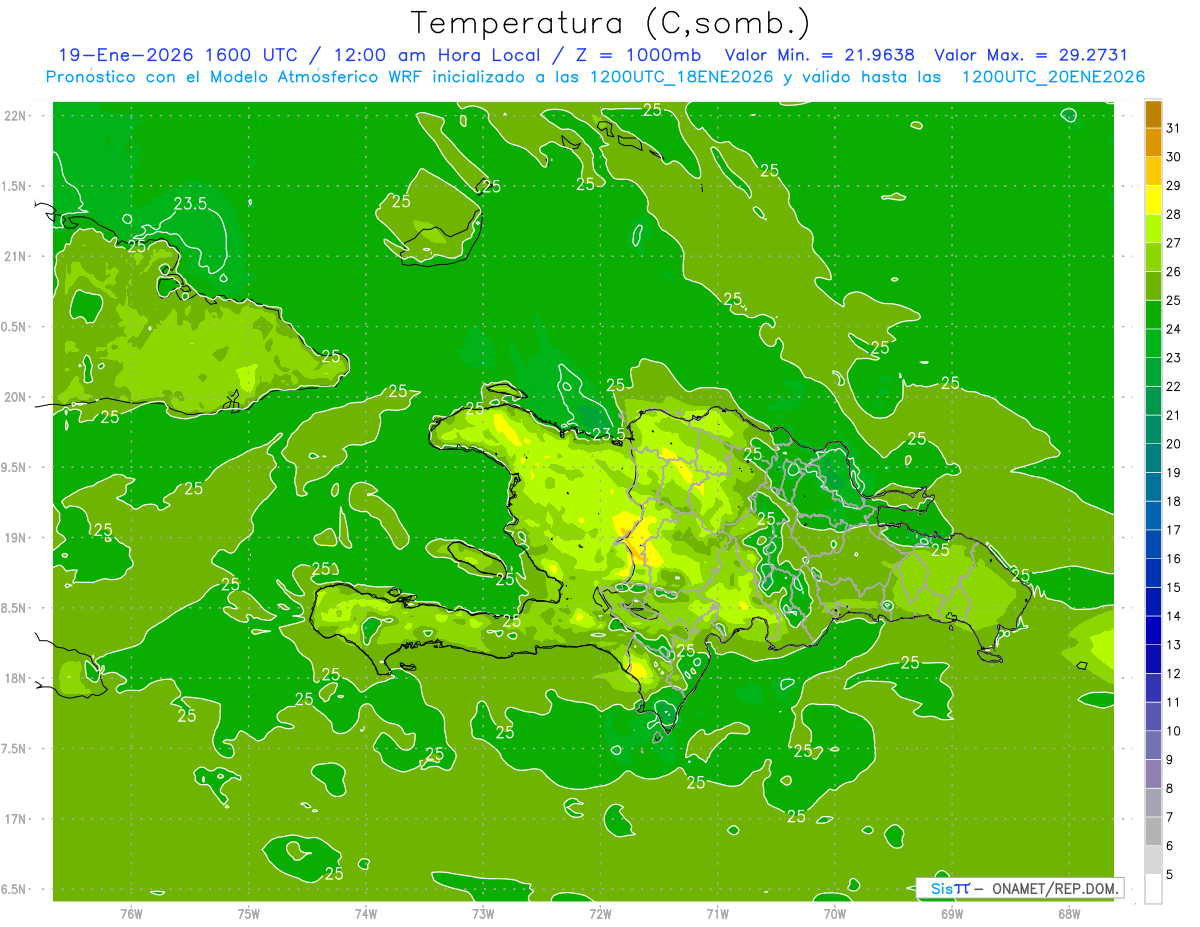Screen dimensions: 1200x927
Task: Click the "1200UTC_18ENE2026" initialization time
Action: pos(682,77)
